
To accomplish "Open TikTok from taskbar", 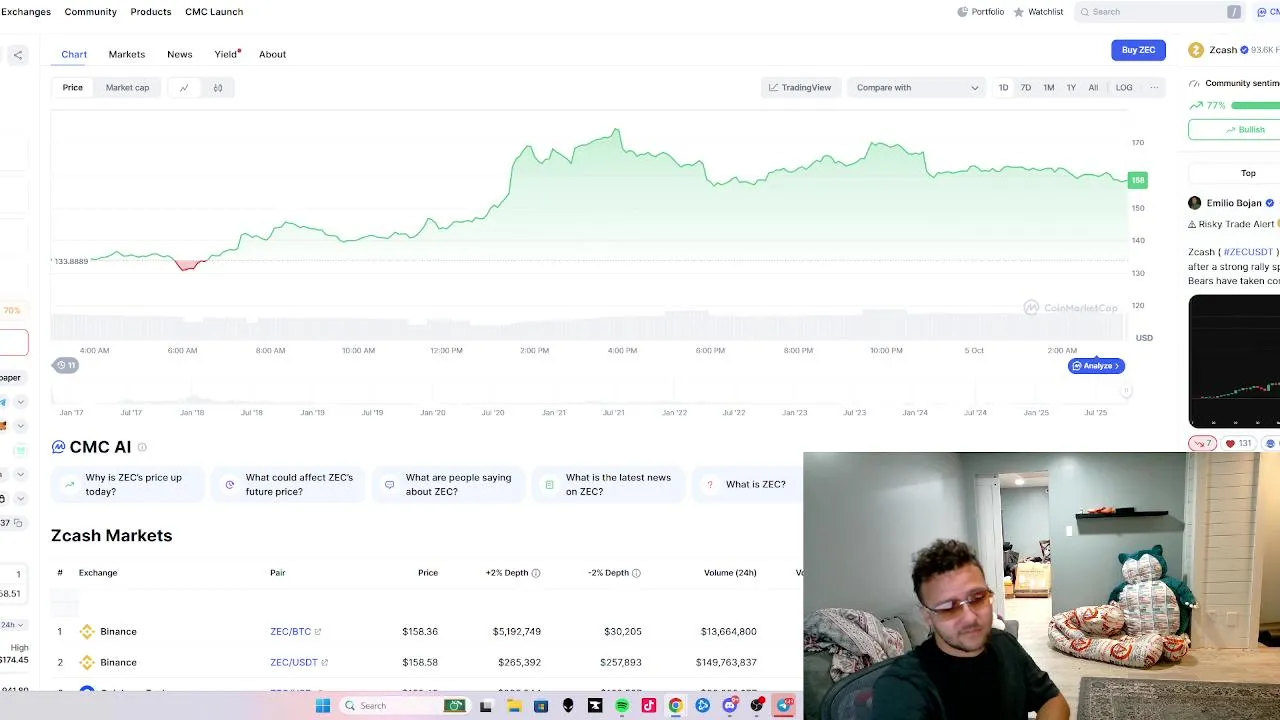I will (x=648, y=706).
